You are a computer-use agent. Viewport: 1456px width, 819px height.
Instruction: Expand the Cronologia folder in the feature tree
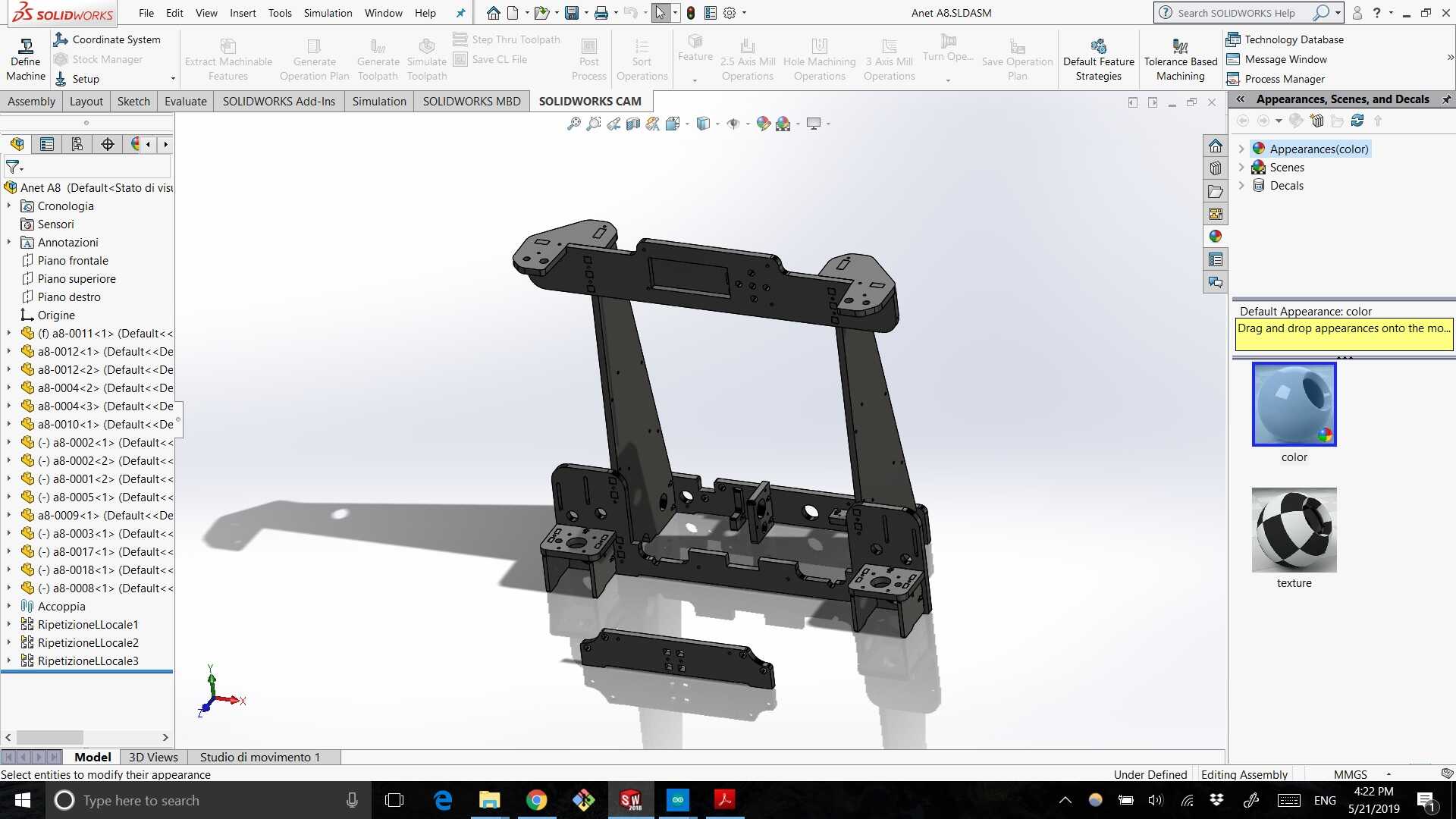8,206
